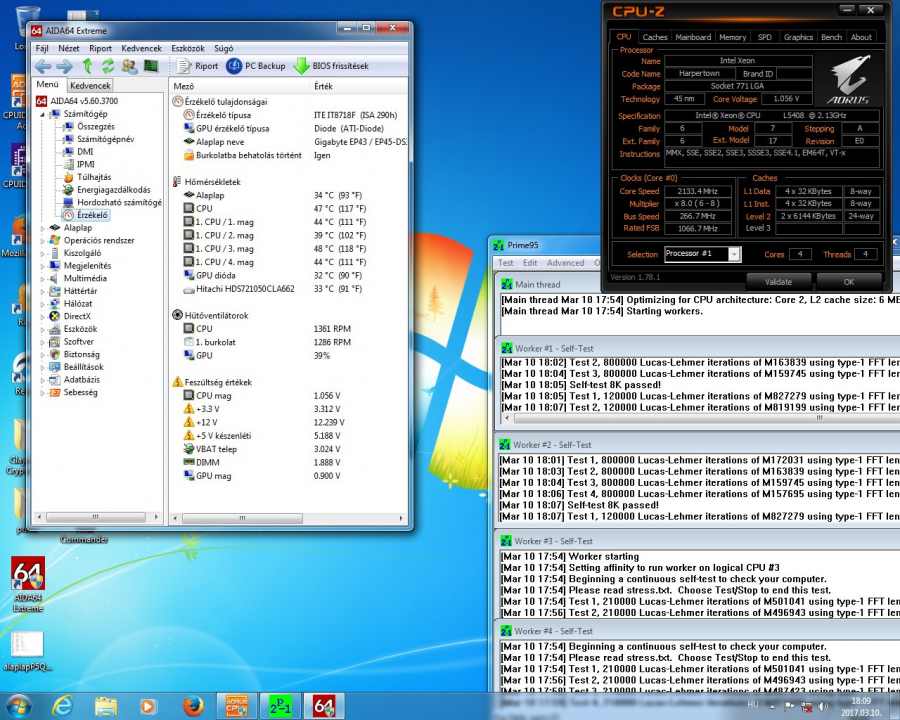
Task: Click the Firefox taskbar icon
Action: pyautogui.click(x=193, y=706)
